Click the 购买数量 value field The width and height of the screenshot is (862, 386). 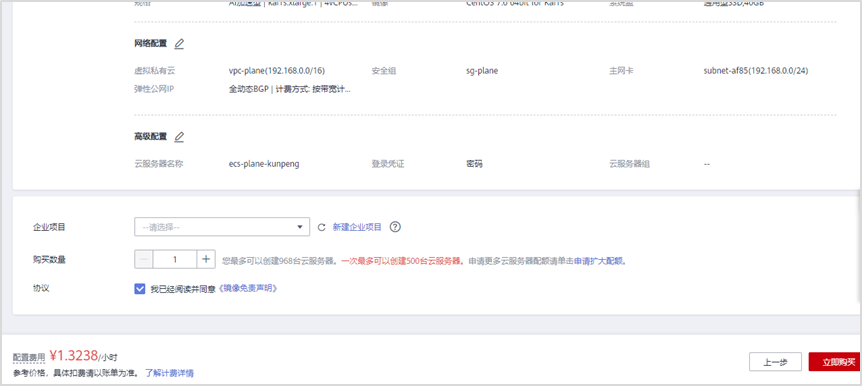(x=175, y=260)
